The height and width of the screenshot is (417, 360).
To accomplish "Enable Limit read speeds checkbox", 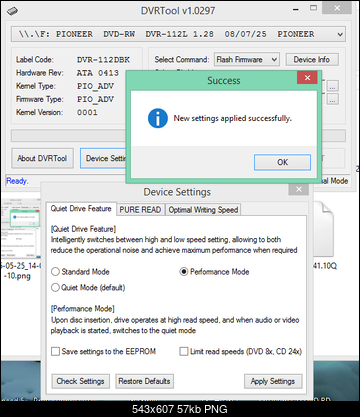I will [184, 352].
